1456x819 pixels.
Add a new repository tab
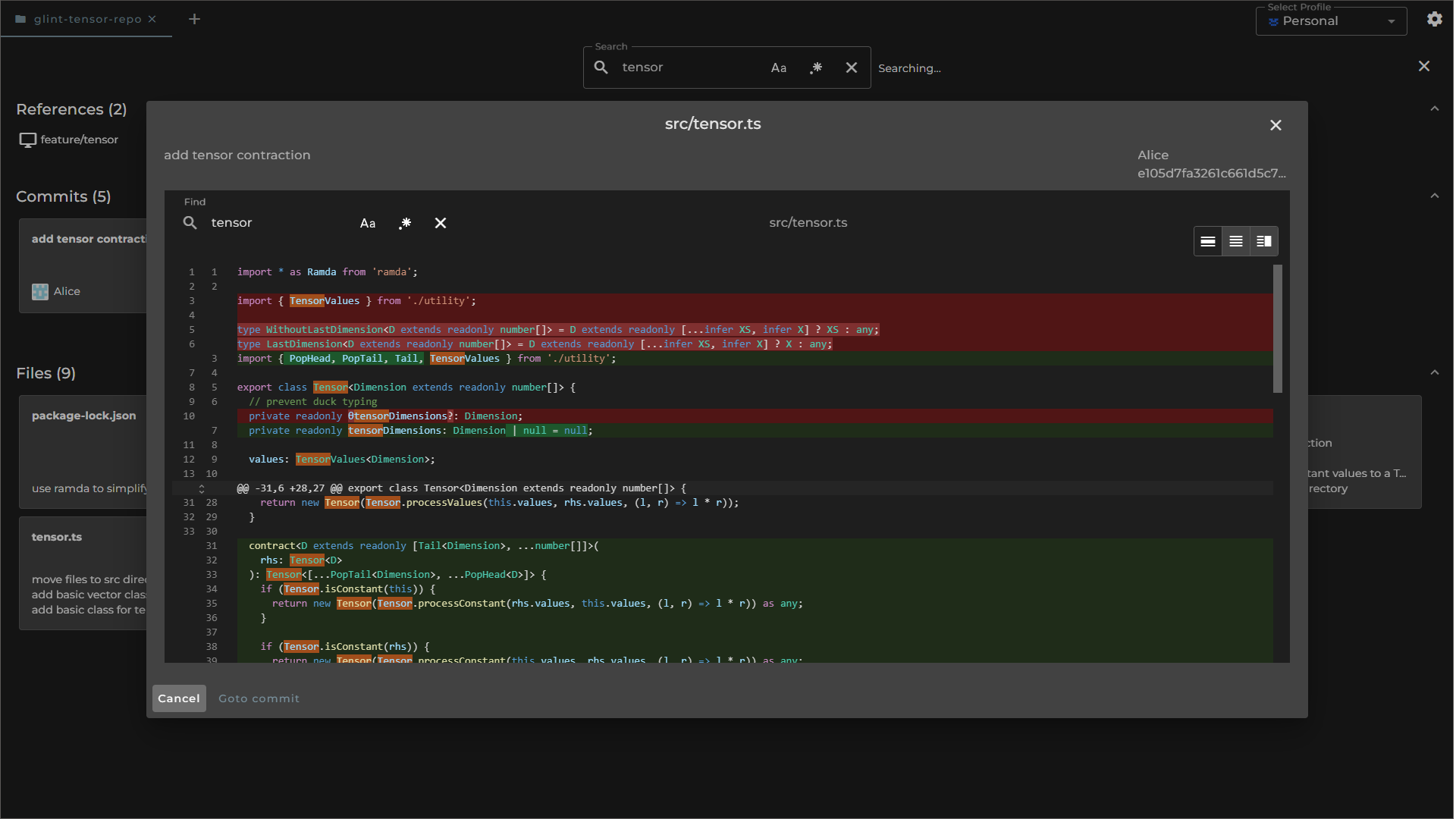click(x=194, y=19)
